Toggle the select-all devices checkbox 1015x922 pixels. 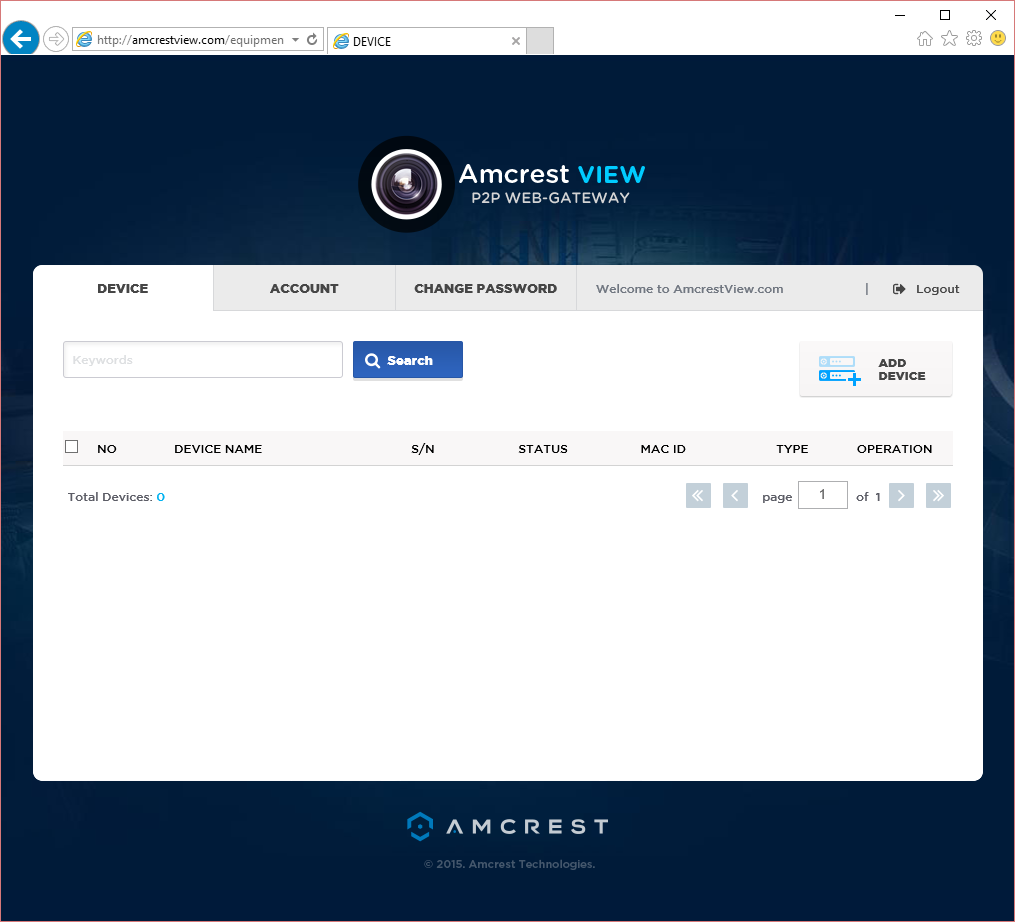coord(72,447)
